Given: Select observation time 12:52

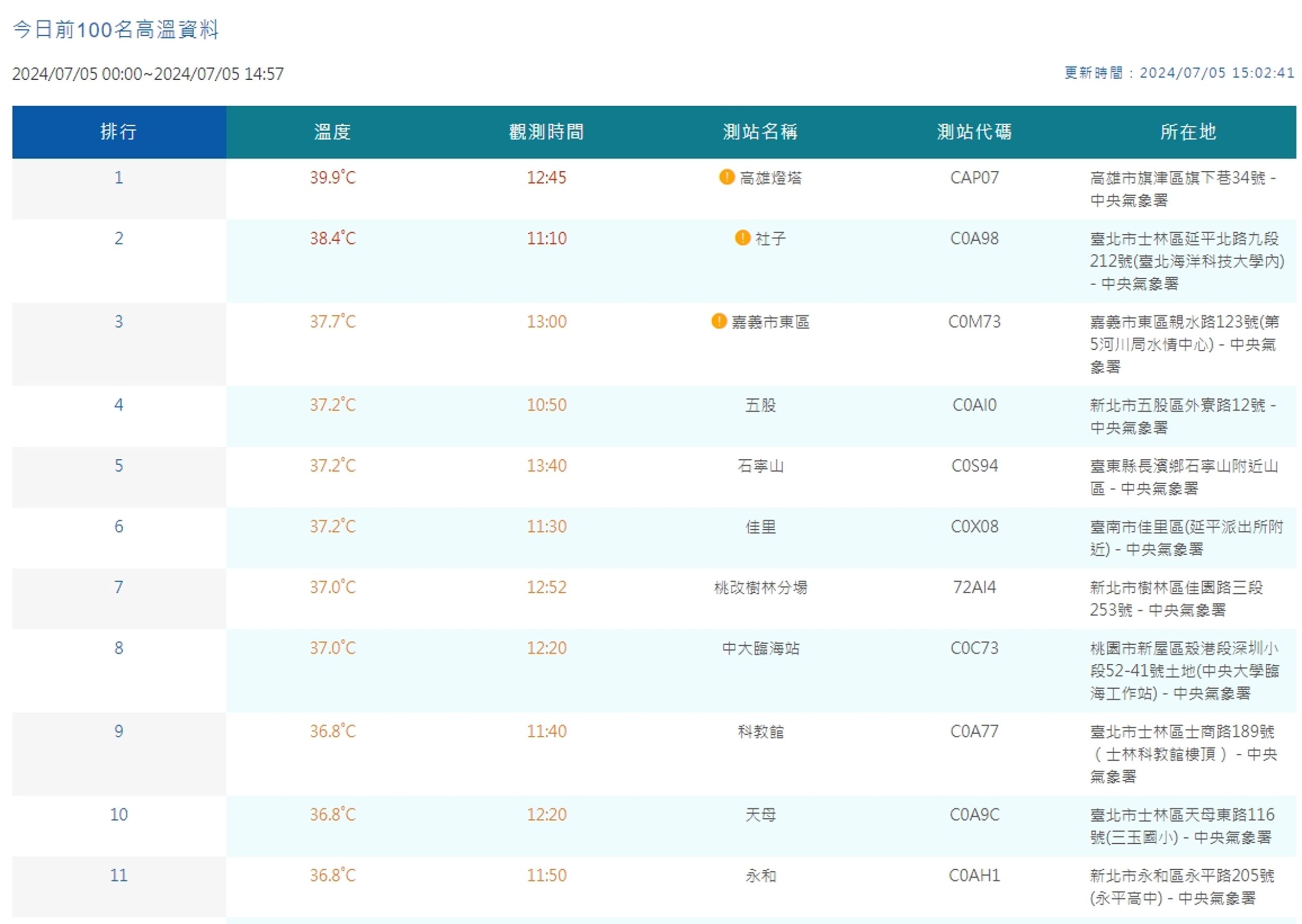Looking at the screenshot, I should coord(546,587).
